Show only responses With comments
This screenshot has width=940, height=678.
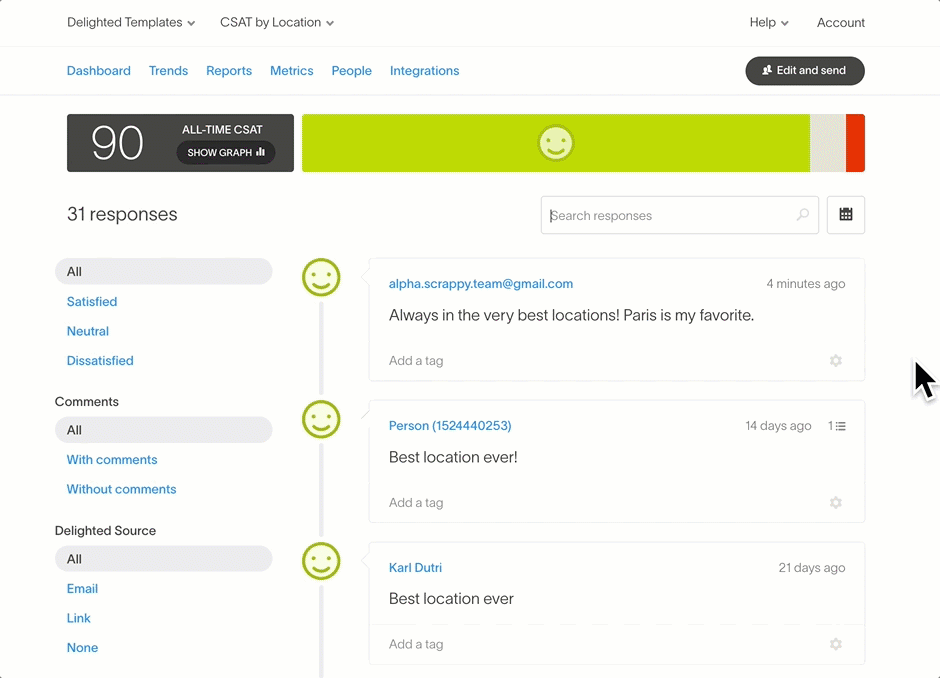tap(112, 460)
